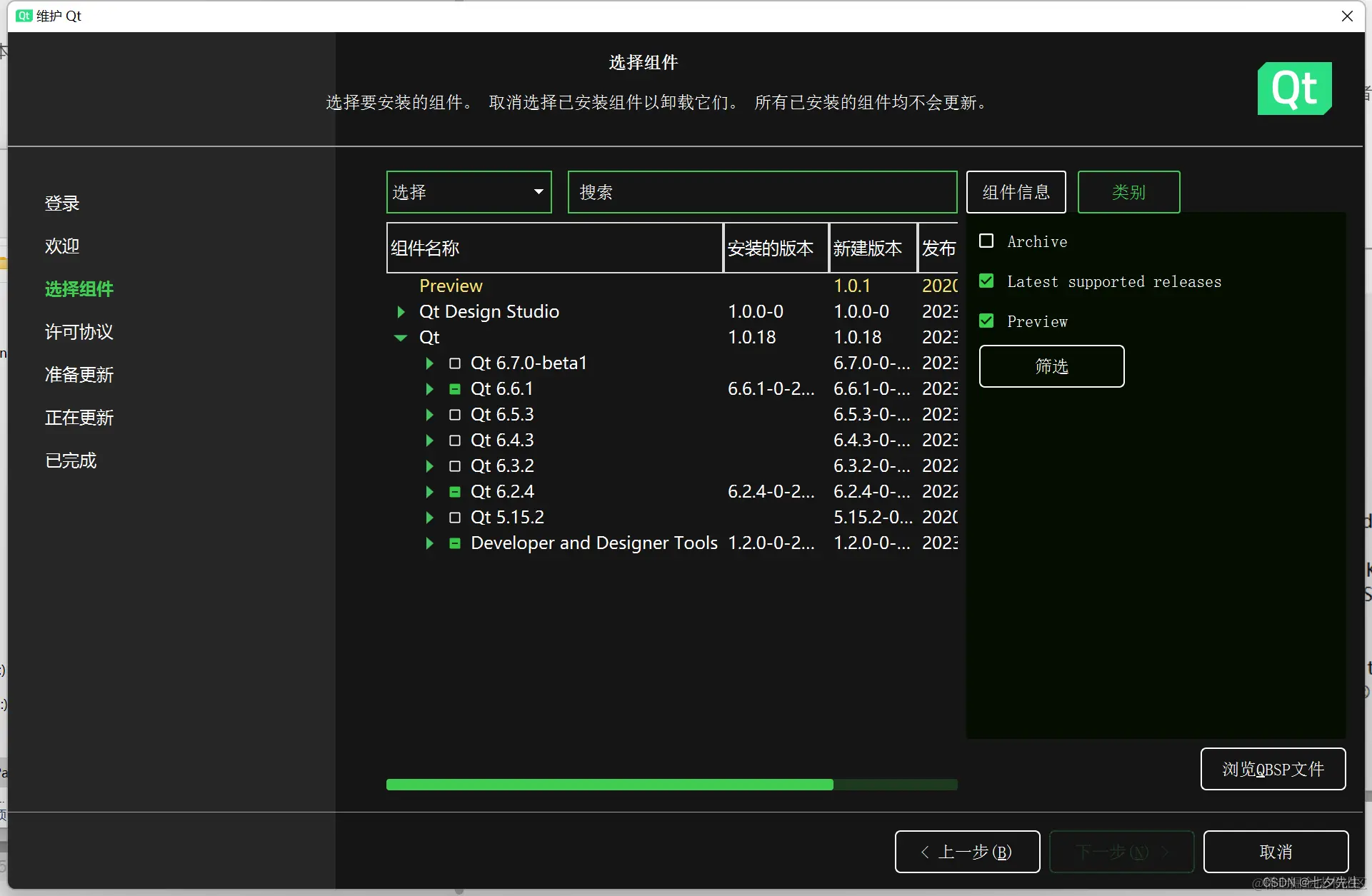Screen dimensions: 1372x896
Task: Open the 选择 dropdown list
Action: click(x=469, y=192)
